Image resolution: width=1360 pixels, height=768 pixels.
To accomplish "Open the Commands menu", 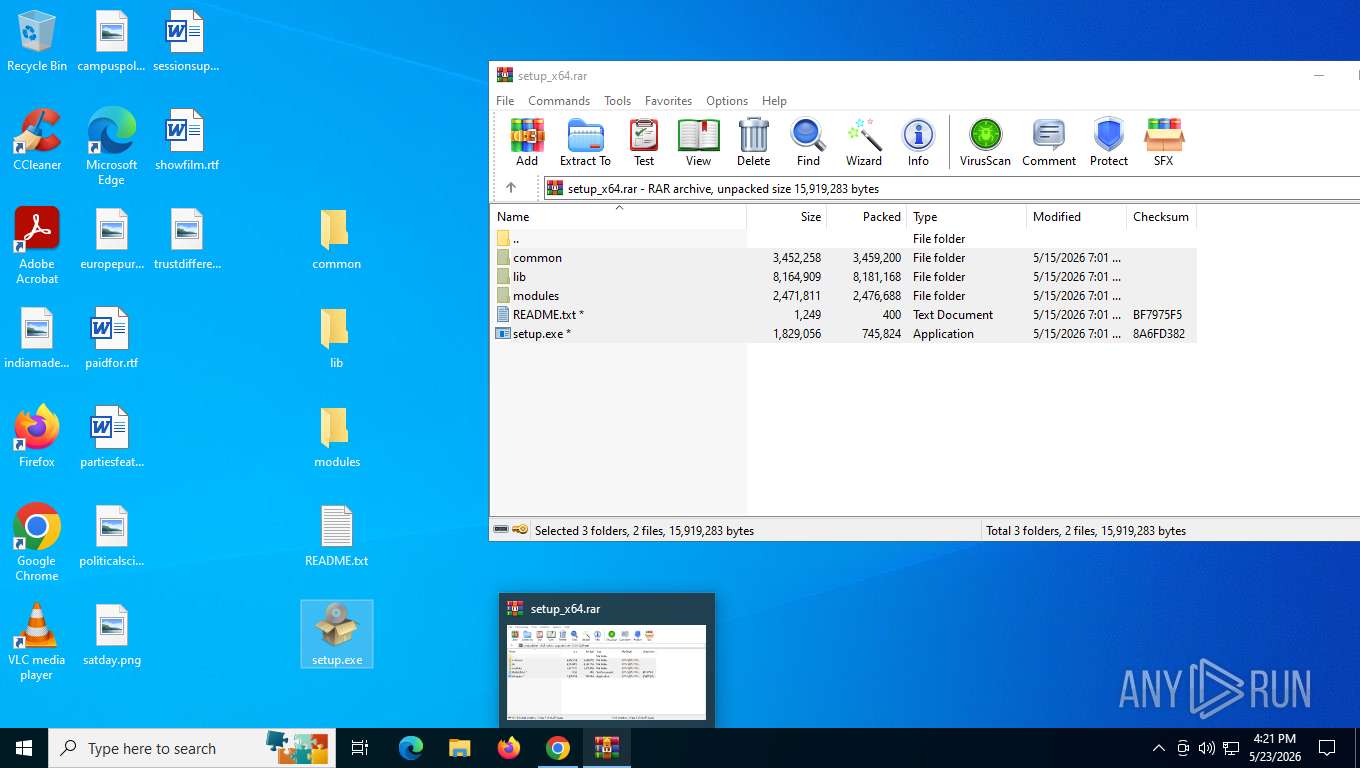I will coord(559,101).
